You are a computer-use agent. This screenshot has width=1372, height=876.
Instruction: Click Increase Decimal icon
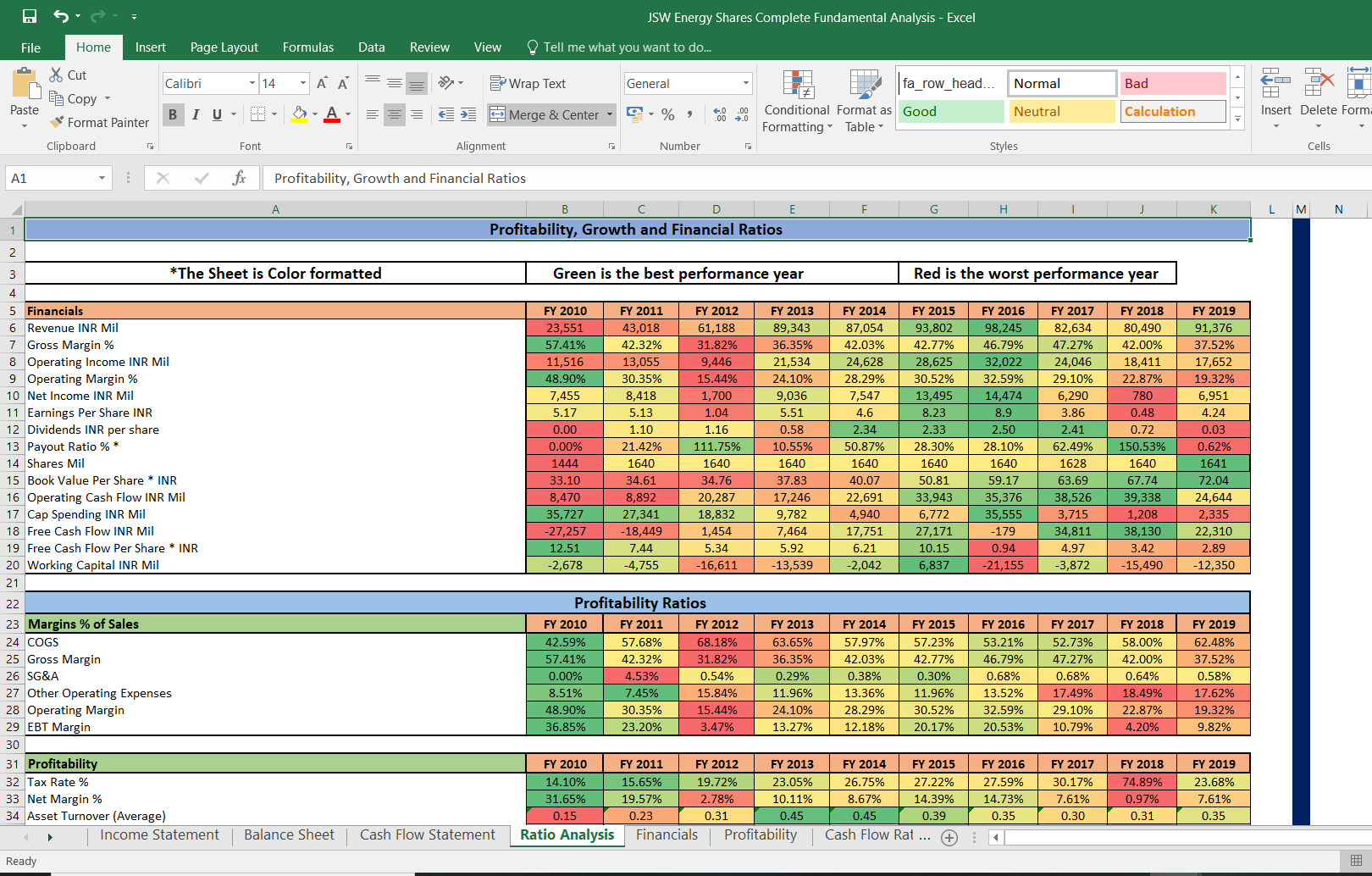tap(720, 114)
